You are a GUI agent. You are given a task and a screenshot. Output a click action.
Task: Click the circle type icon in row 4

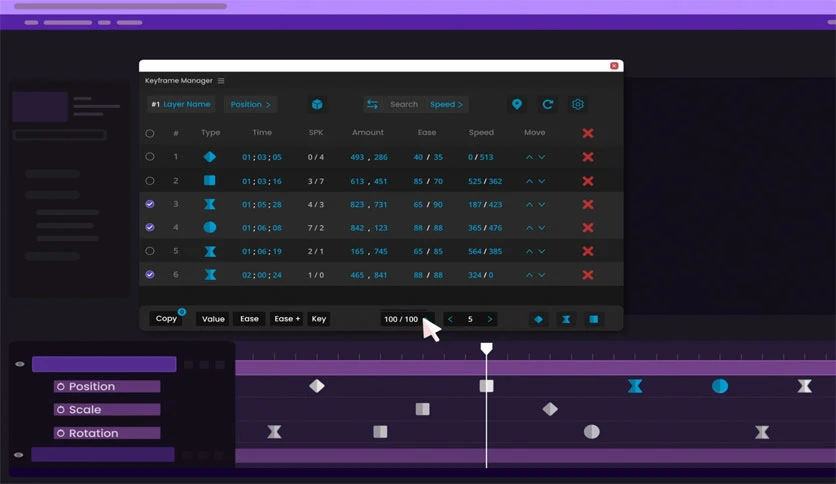click(x=210, y=228)
